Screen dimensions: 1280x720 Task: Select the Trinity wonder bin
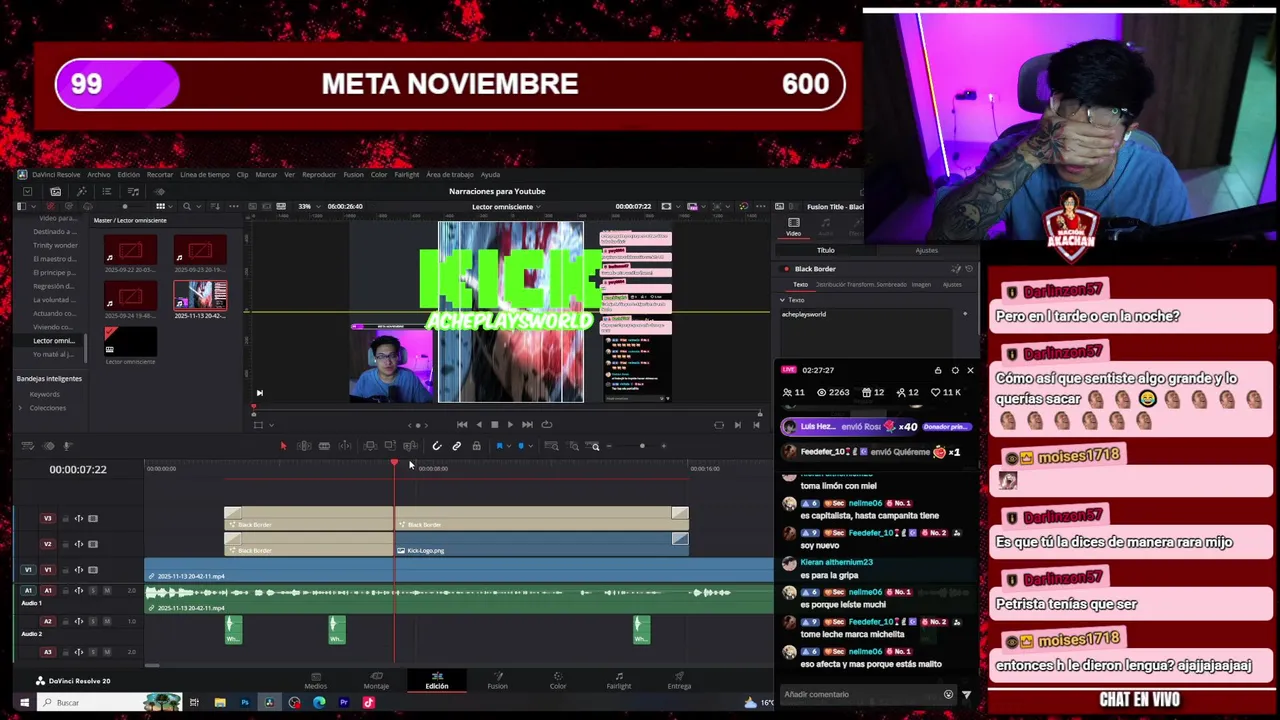[x=55, y=245]
